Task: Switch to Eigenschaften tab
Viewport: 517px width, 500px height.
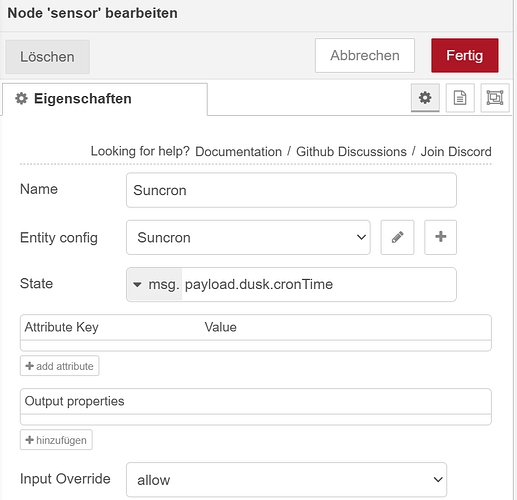Action: point(105,99)
